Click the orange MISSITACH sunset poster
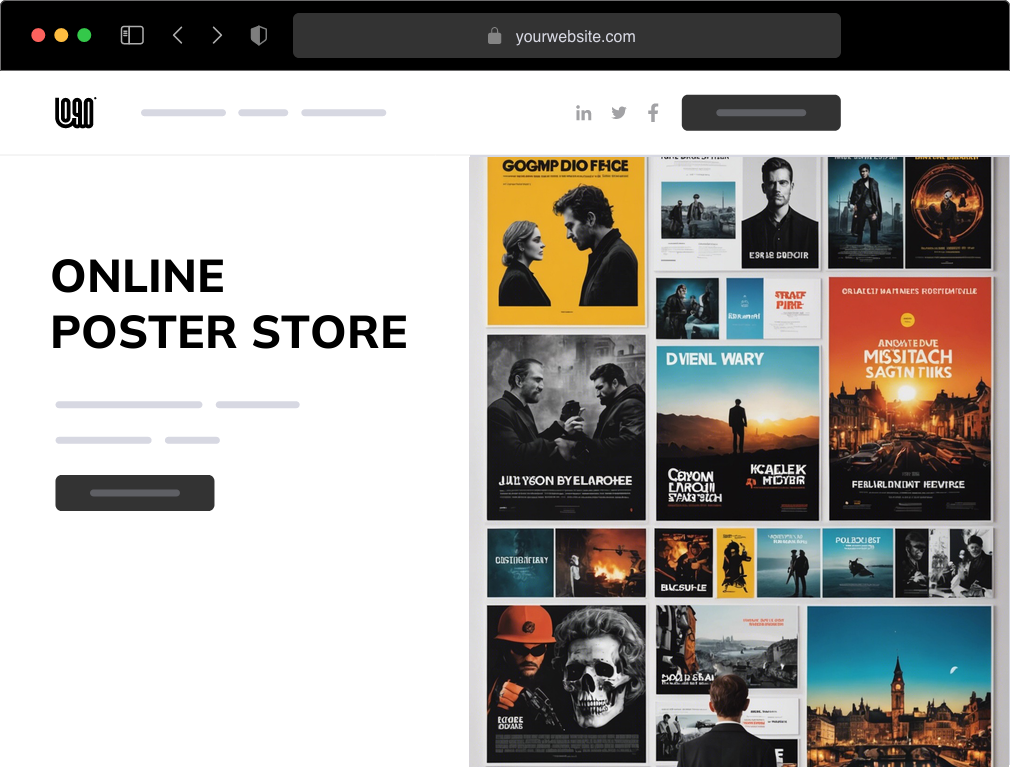Screen dimensions: 1010x767 (910, 398)
